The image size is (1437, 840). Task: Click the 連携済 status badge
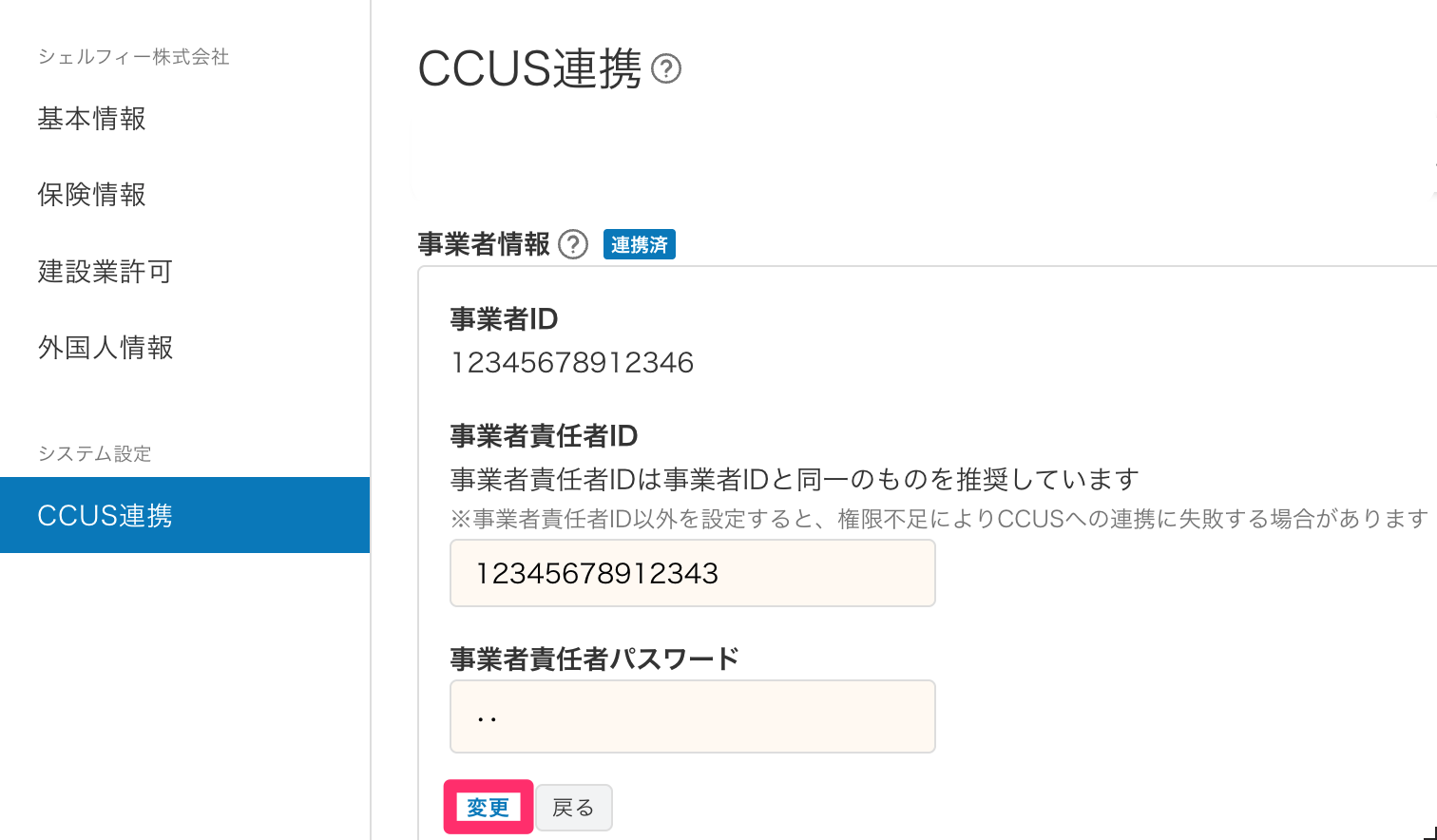(639, 245)
